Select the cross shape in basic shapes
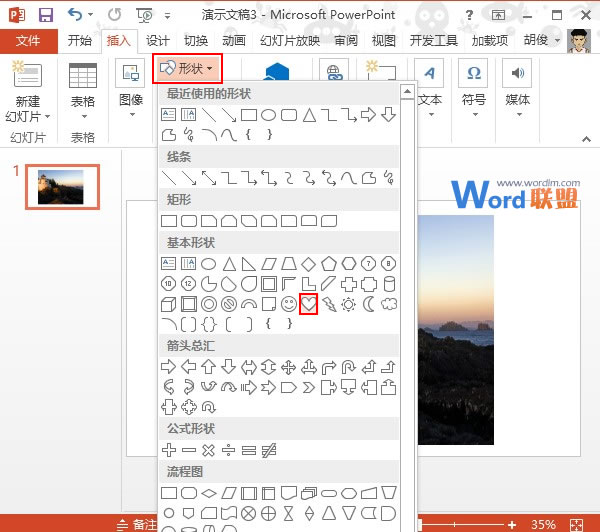 click(349, 284)
